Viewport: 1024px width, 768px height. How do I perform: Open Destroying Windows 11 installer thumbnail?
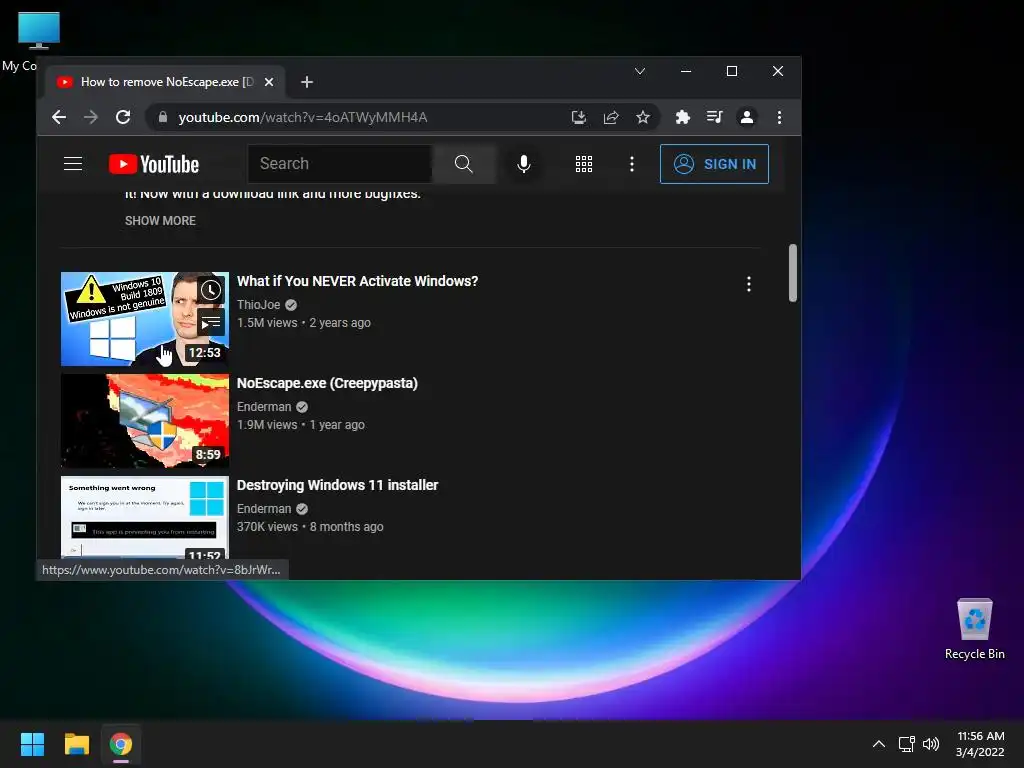pos(145,517)
